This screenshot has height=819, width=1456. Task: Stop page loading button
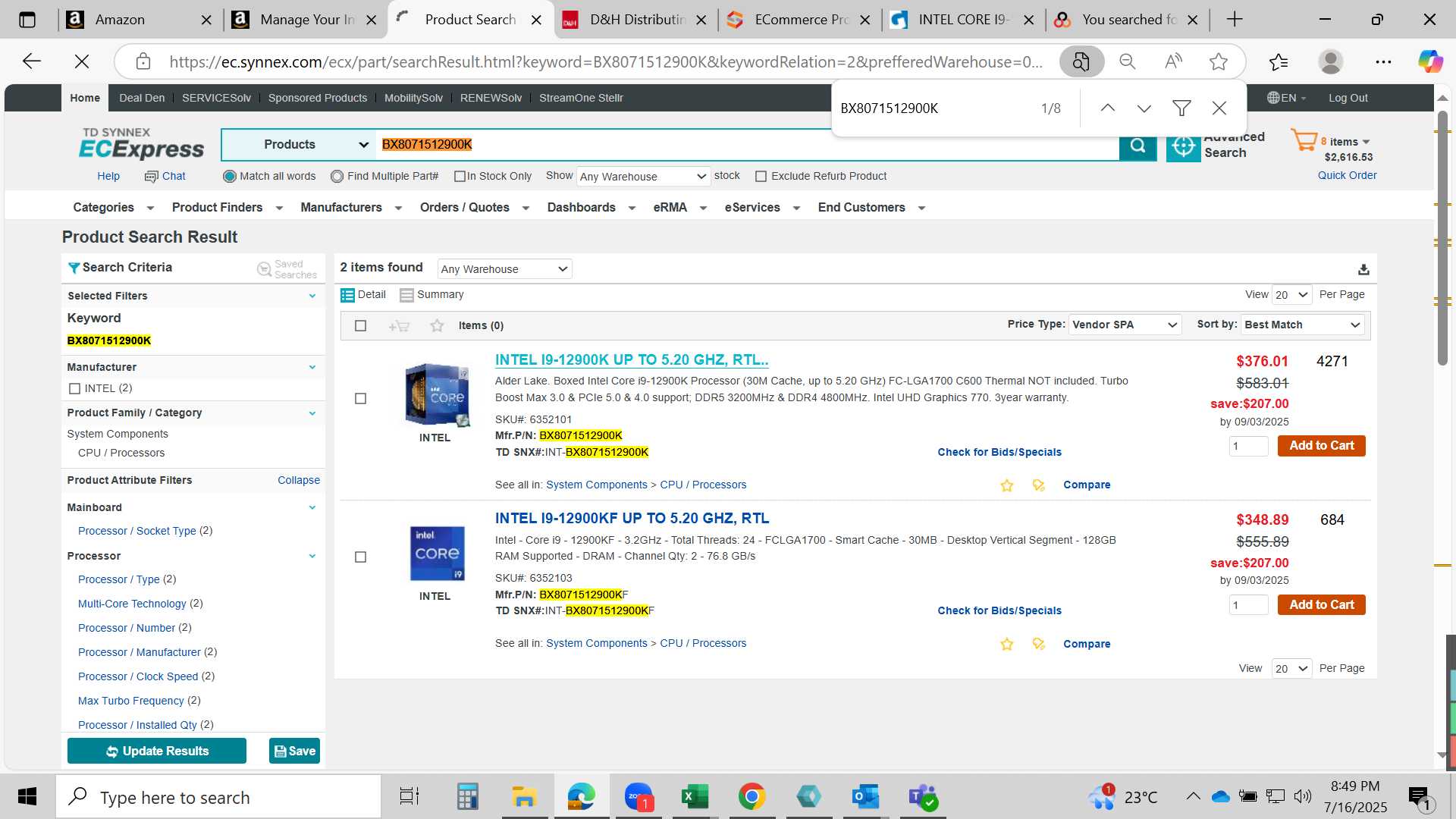[x=82, y=61]
